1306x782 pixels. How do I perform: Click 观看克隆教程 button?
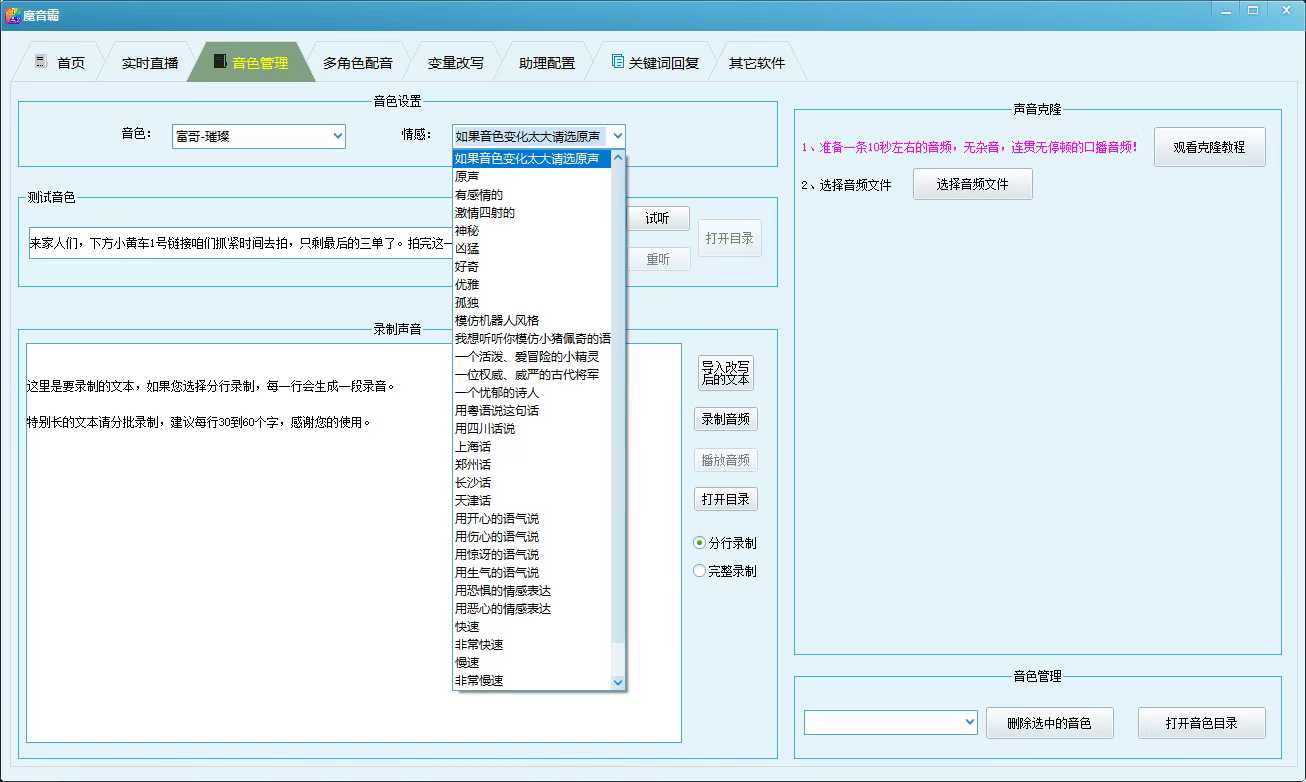click(1210, 147)
